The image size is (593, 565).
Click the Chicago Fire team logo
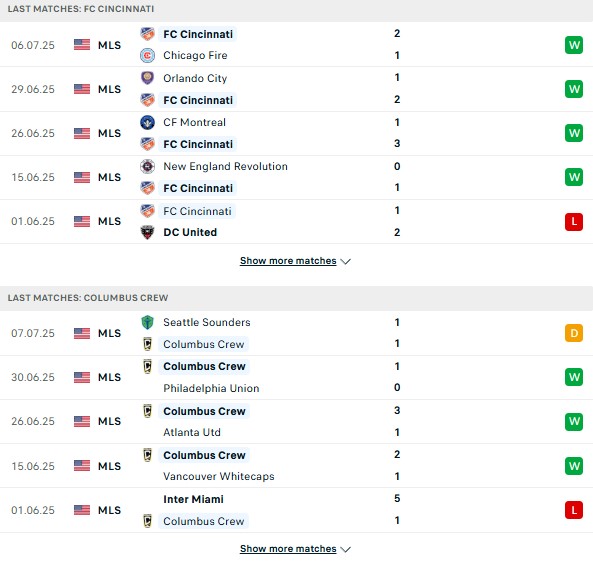tap(147, 56)
